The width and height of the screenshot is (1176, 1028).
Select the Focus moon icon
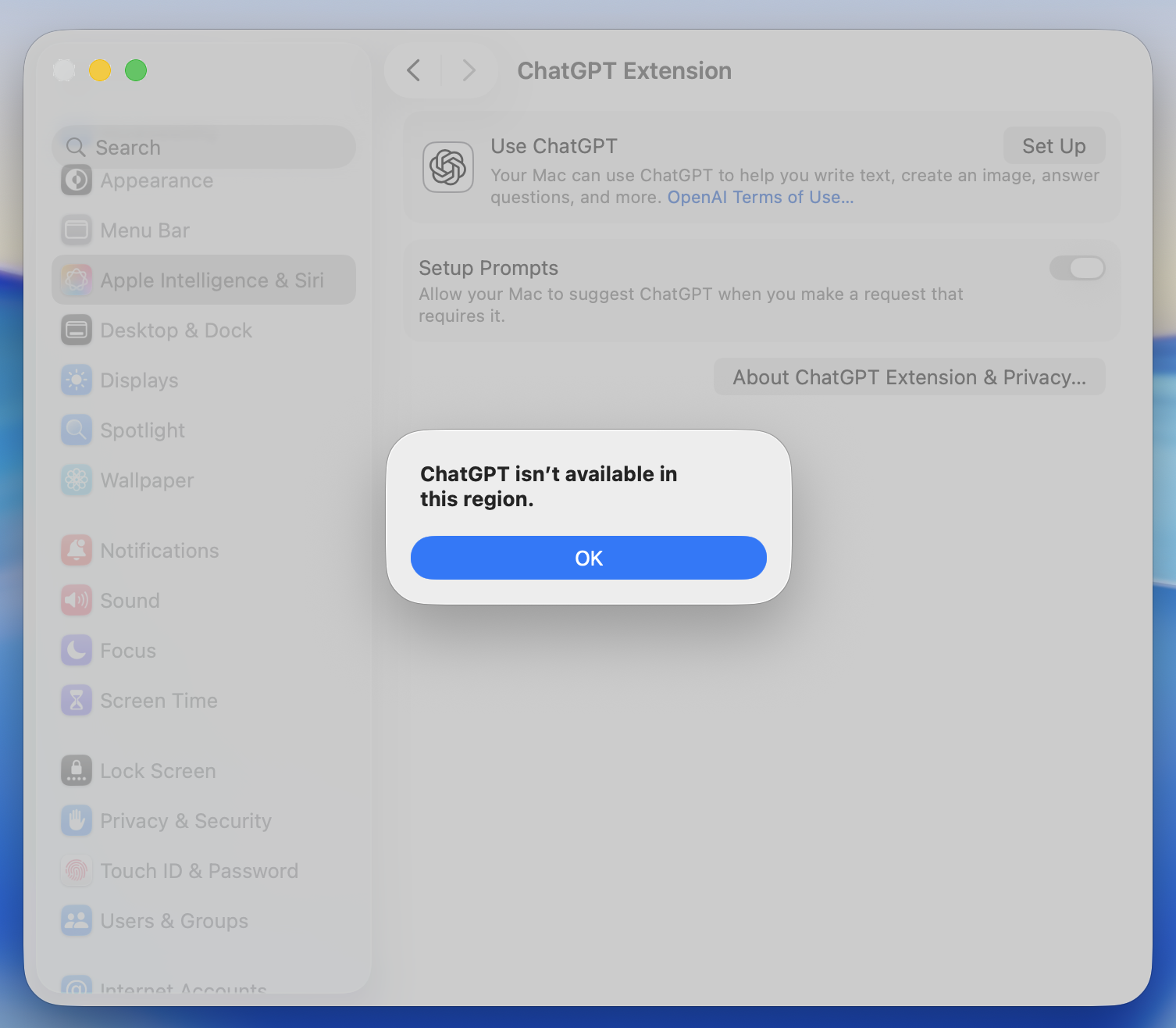click(x=77, y=651)
